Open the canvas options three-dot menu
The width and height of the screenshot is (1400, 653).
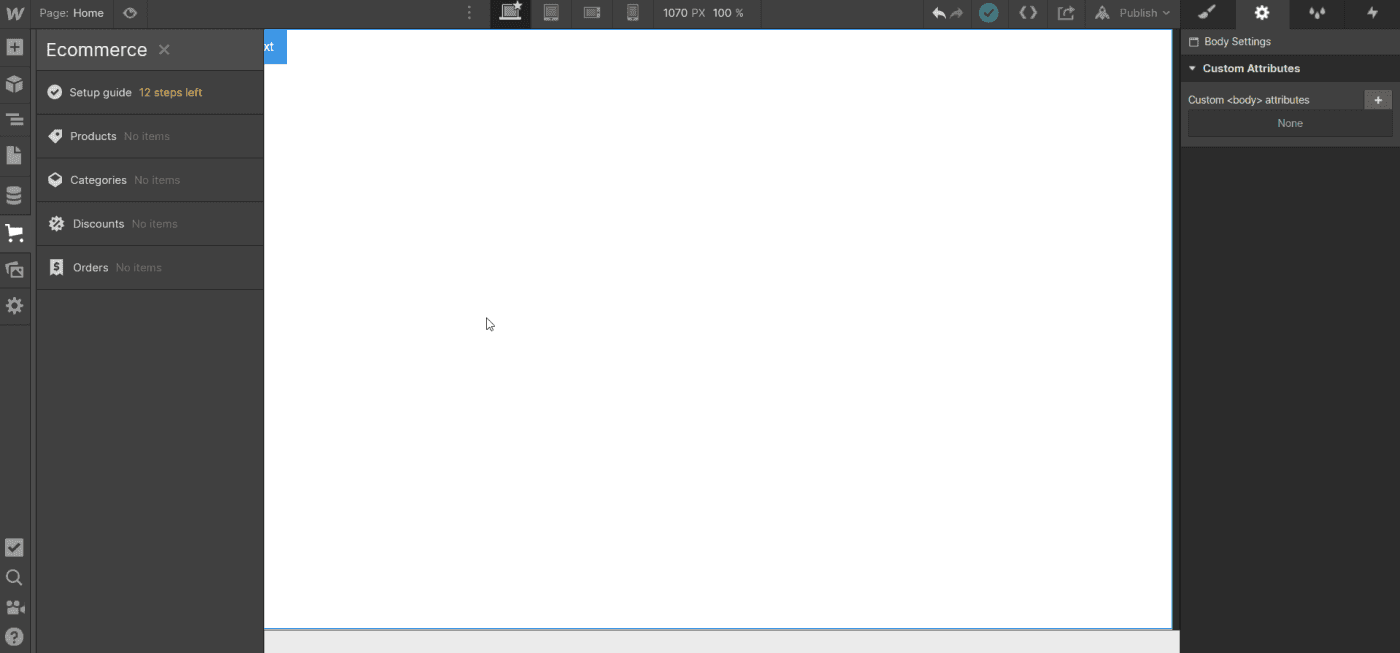click(x=470, y=13)
